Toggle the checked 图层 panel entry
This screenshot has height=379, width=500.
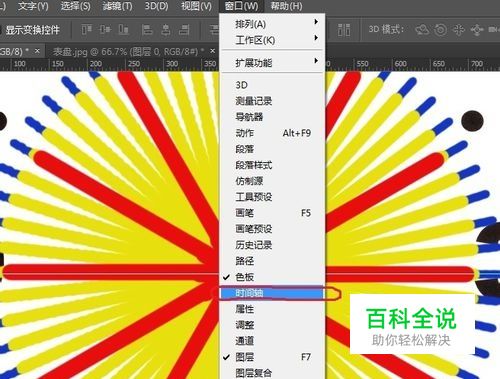pos(272,357)
